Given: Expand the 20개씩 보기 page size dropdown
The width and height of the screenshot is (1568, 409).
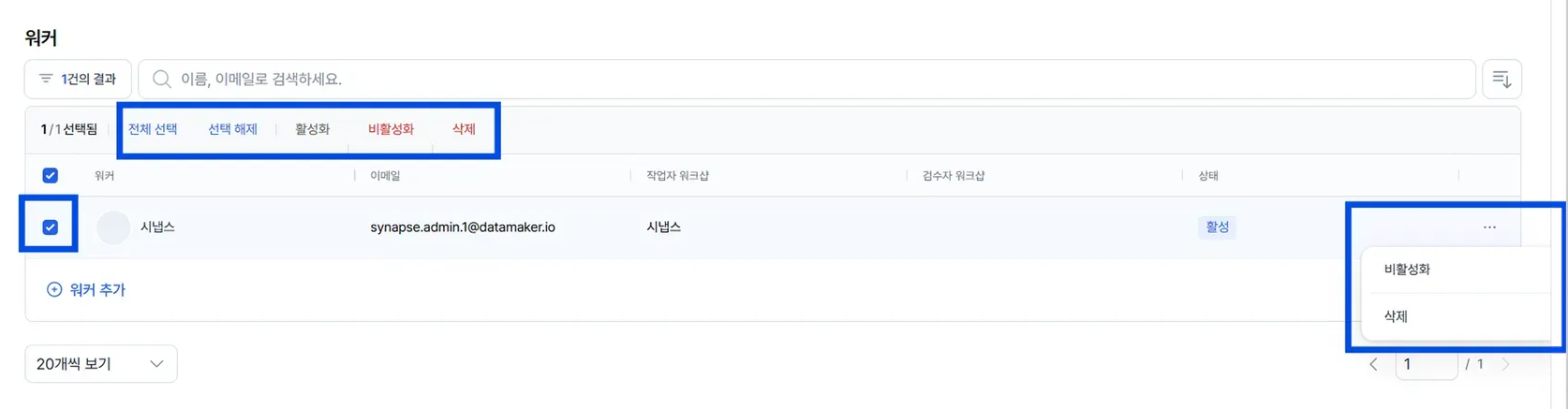Looking at the screenshot, I should [101, 364].
